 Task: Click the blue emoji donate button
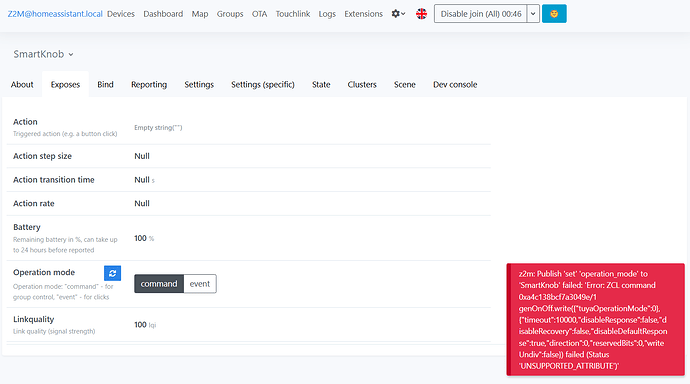tap(554, 14)
